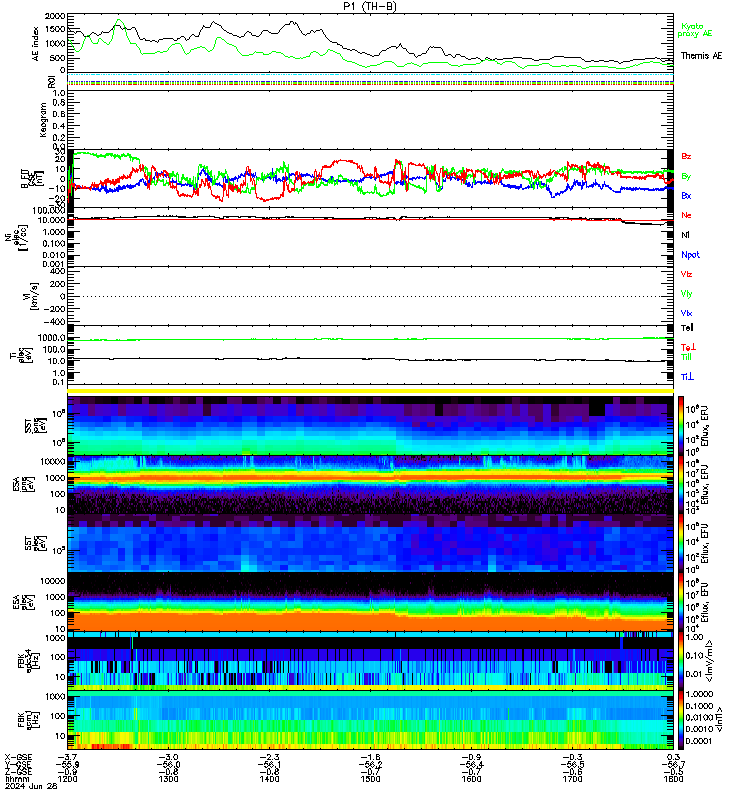This screenshot has width=750, height=800.
Task: Click the blue Npot legend label
Action: 690,255
